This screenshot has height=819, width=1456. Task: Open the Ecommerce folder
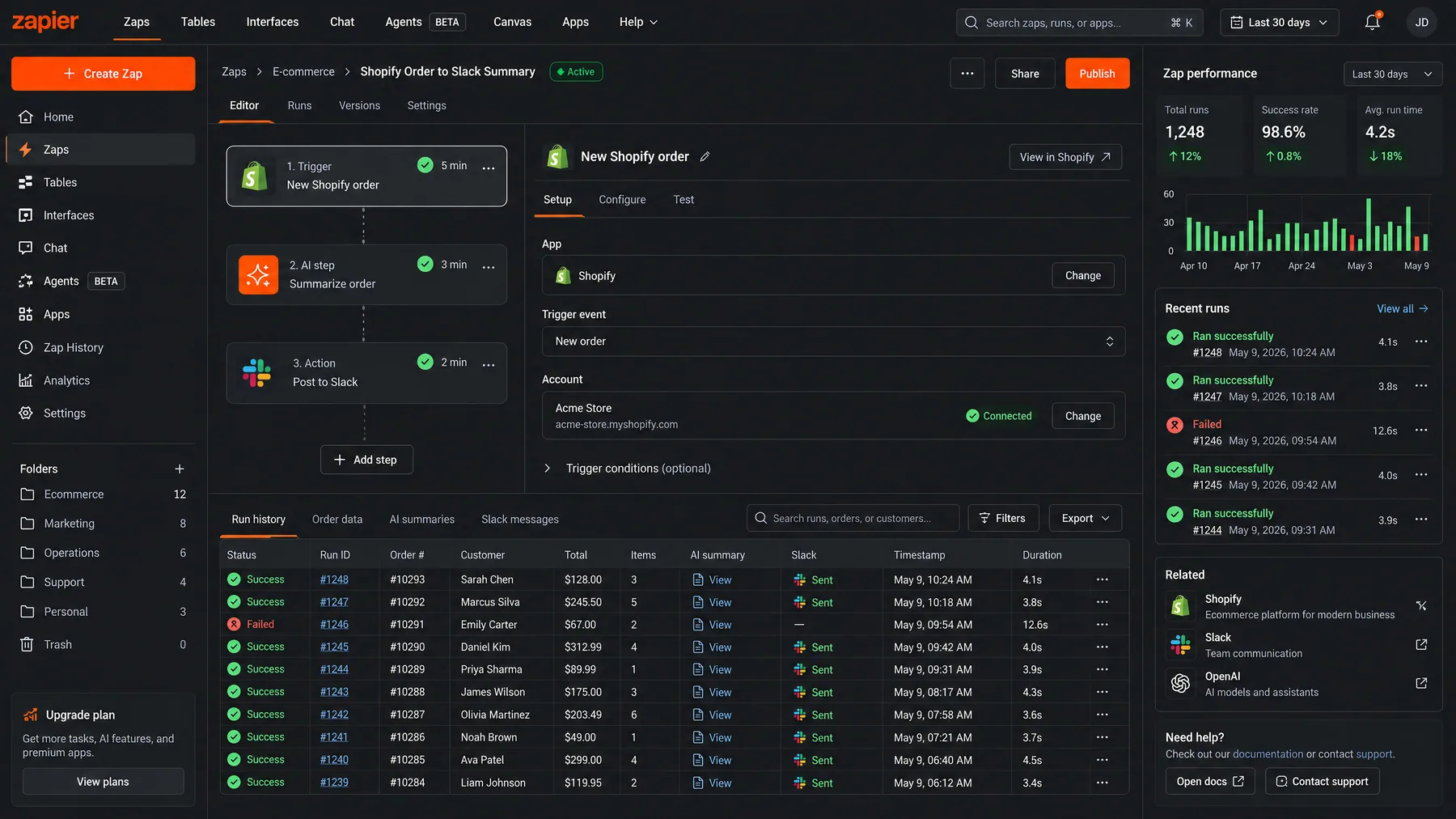[103, 494]
